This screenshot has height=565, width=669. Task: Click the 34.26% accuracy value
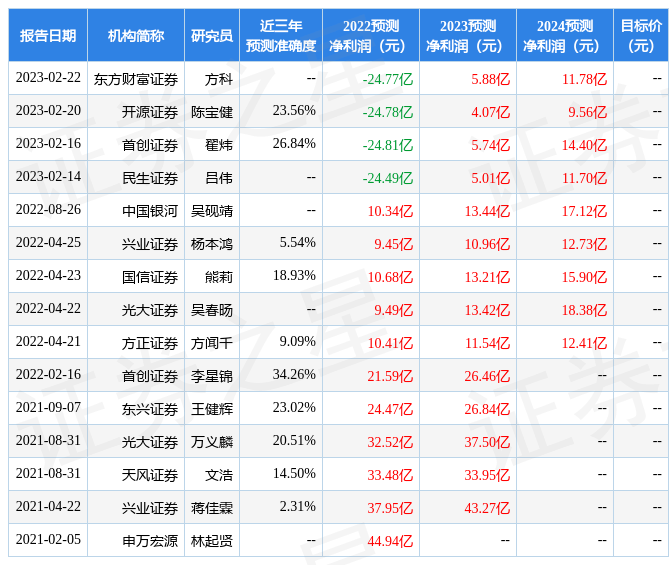294,375
